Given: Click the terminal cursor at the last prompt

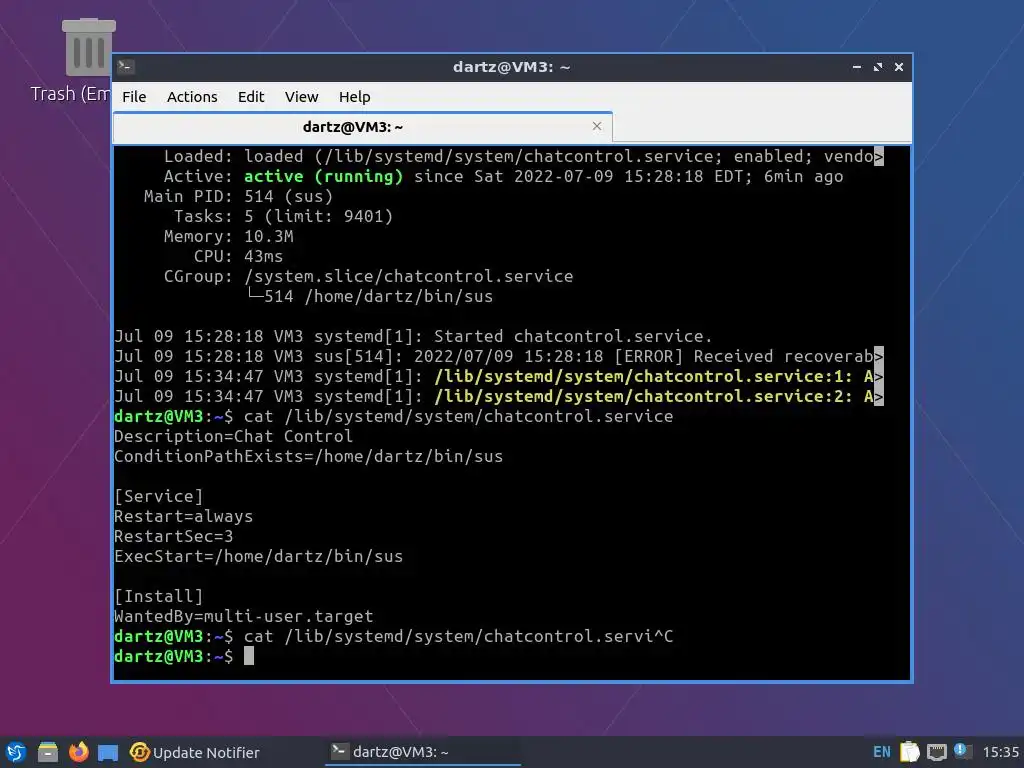Looking at the screenshot, I should point(249,656).
